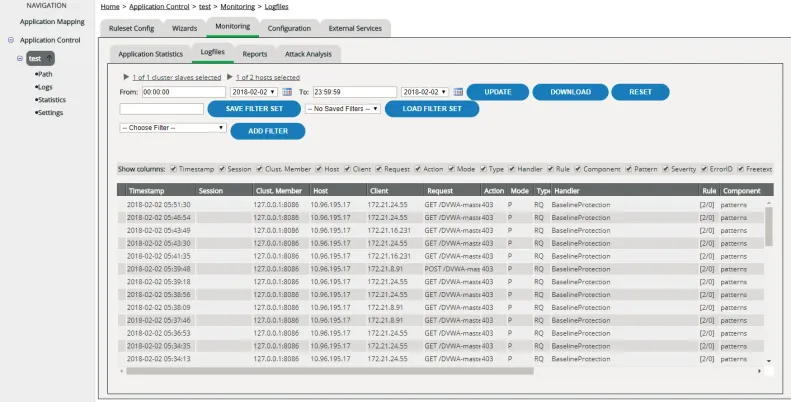Image resolution: width=791 pixels, height=402 pixels.
Task: Open the Choose Filter dropdown
Action: point(173,128)
